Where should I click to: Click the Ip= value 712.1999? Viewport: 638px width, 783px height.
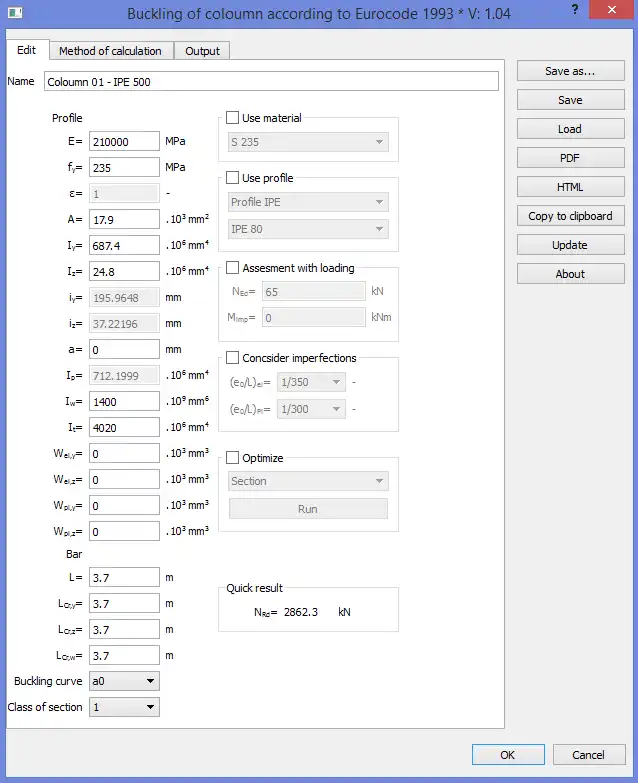[124, 375]
